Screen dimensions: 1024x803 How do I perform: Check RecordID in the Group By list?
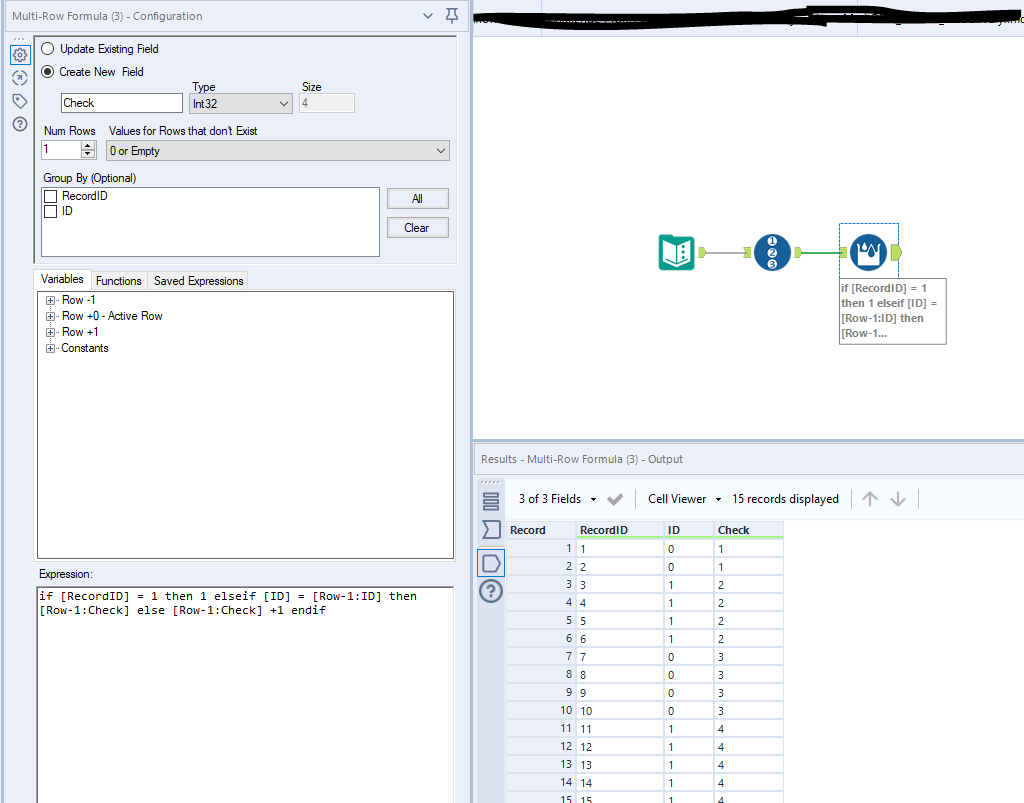tap(50, 196)
